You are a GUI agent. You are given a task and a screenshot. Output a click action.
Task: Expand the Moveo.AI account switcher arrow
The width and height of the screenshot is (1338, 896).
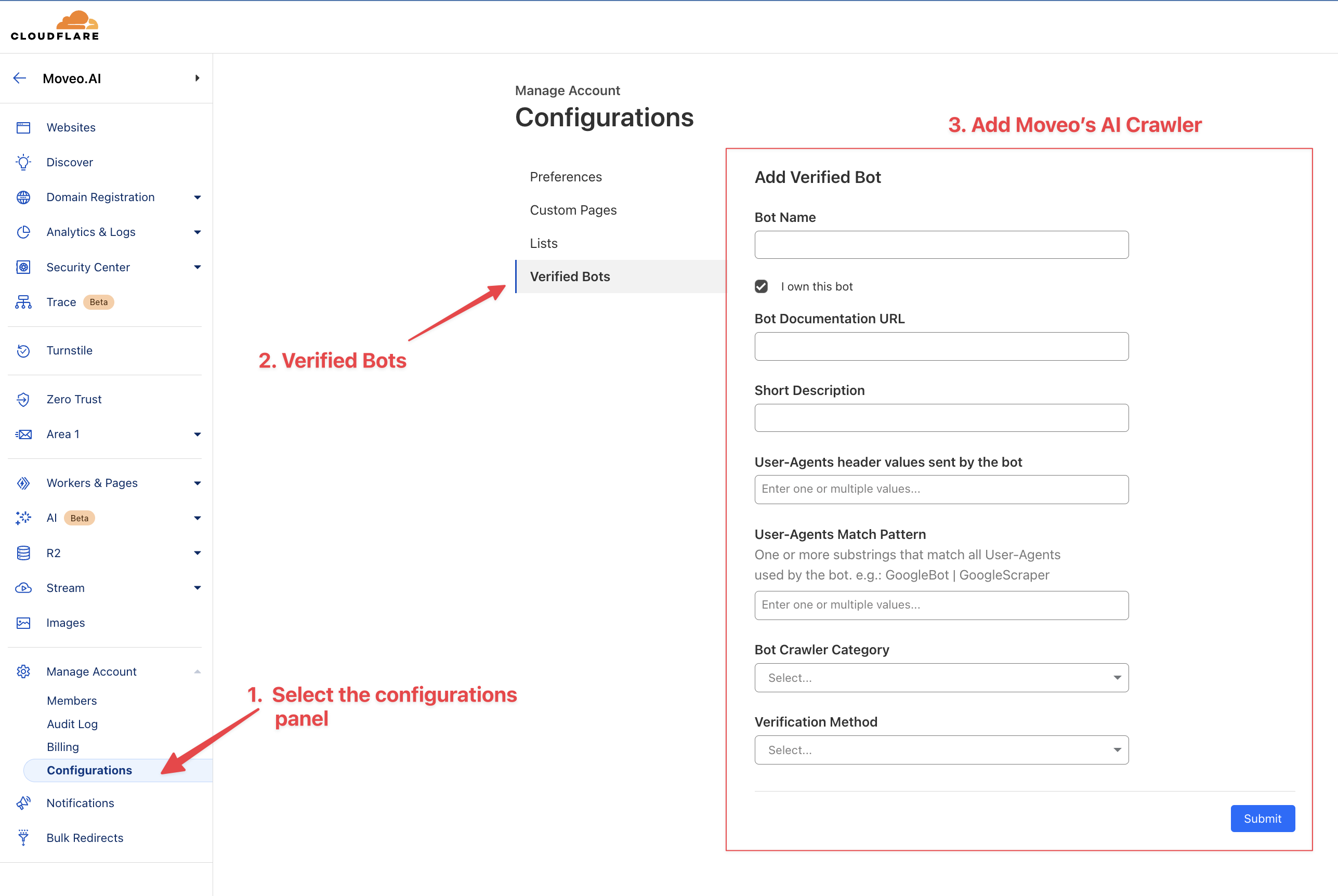(x=197, y=78)
